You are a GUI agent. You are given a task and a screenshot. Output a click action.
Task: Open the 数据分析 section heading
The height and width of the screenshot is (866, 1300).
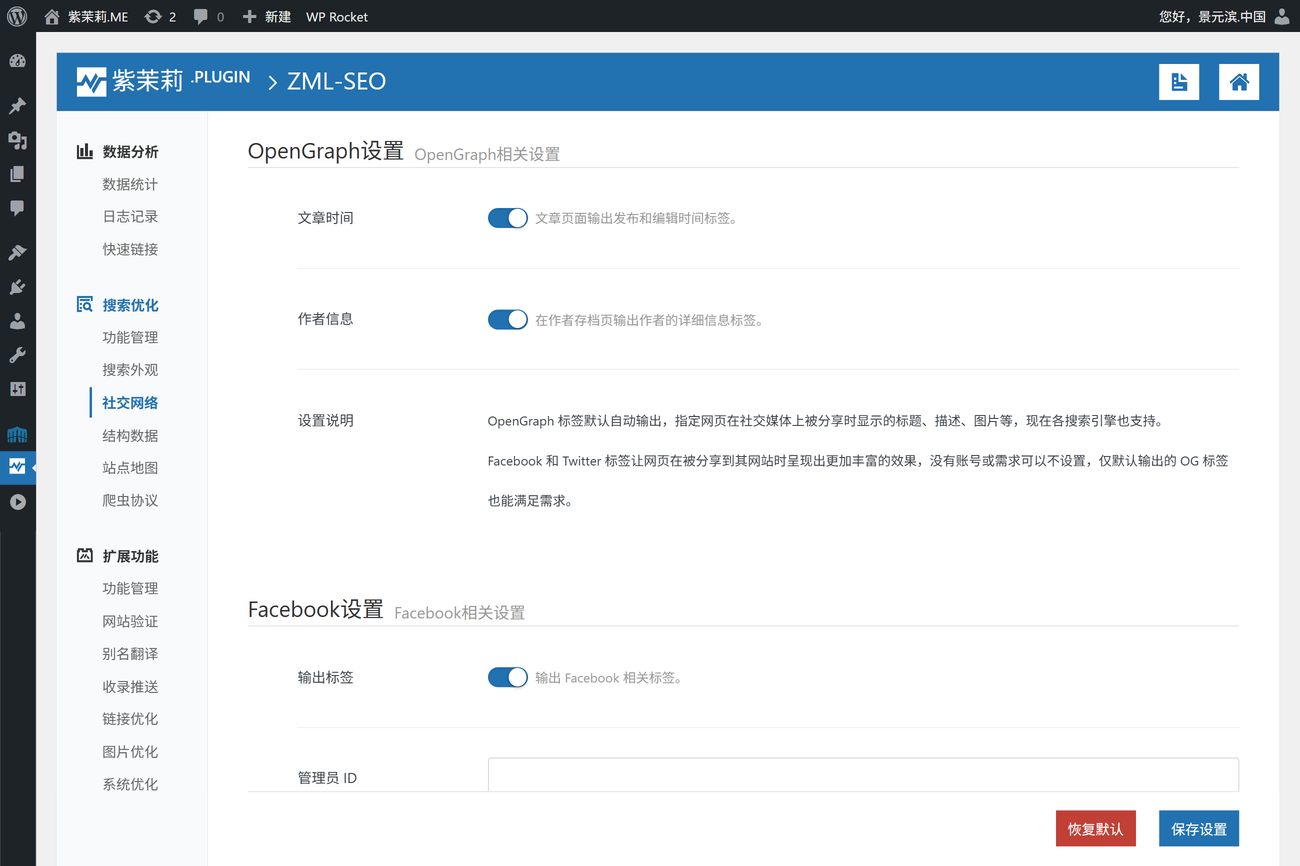point(130,152)
